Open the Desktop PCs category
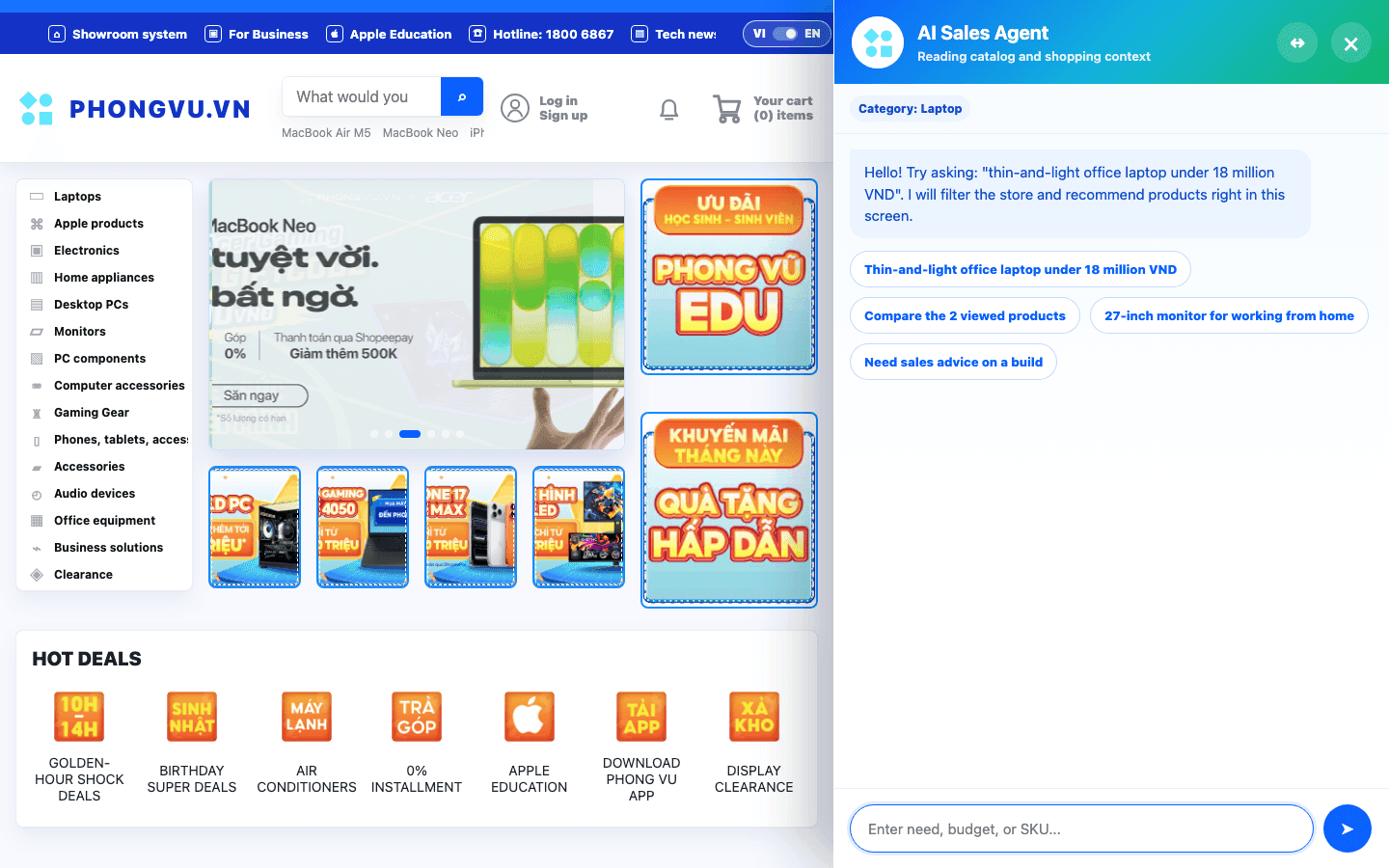This screenshot has height=868, width=1389. coord(104,305)
